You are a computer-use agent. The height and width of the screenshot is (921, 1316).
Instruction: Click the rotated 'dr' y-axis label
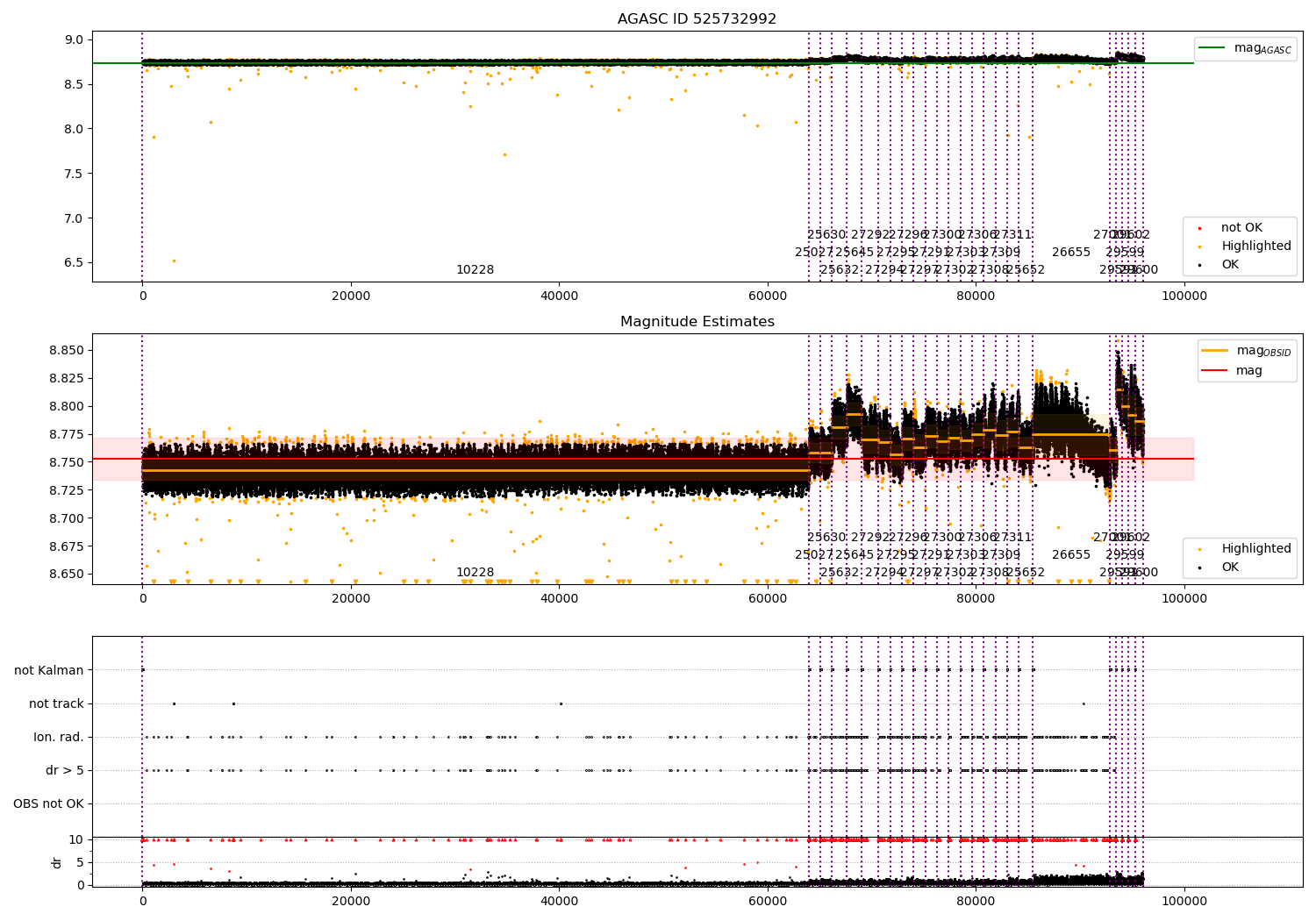pos(56,862)
